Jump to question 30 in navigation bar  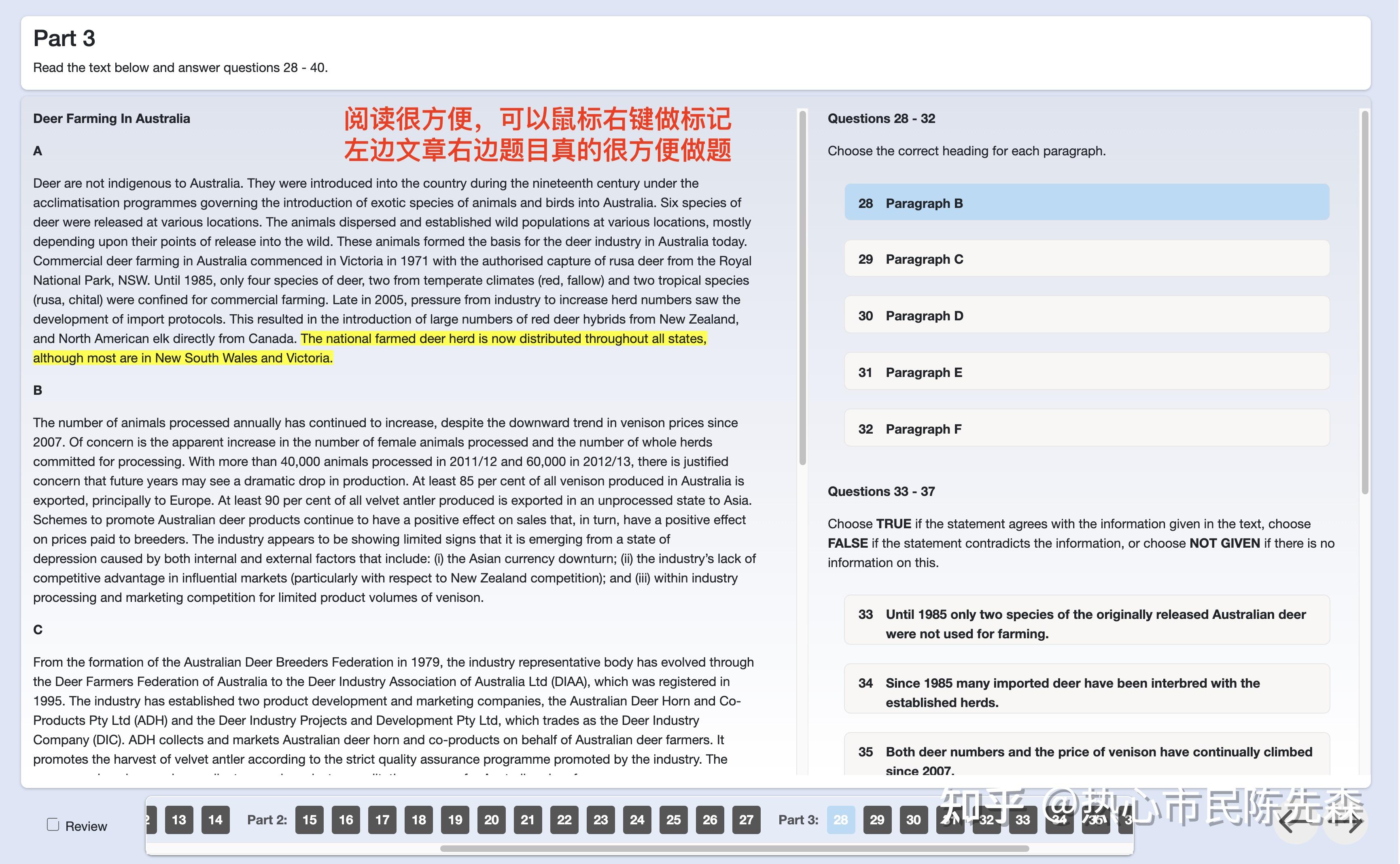pyautogui.click(x=914, y=820)
